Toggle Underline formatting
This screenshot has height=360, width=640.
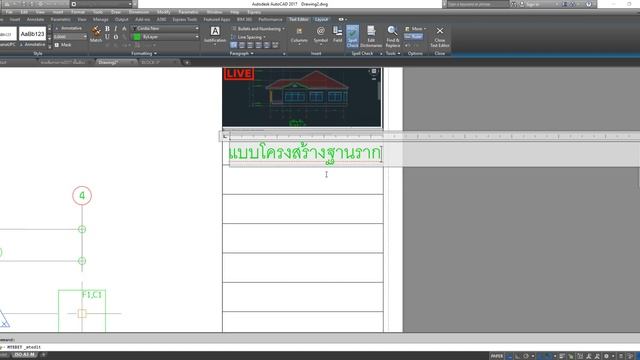pos(107,37)
